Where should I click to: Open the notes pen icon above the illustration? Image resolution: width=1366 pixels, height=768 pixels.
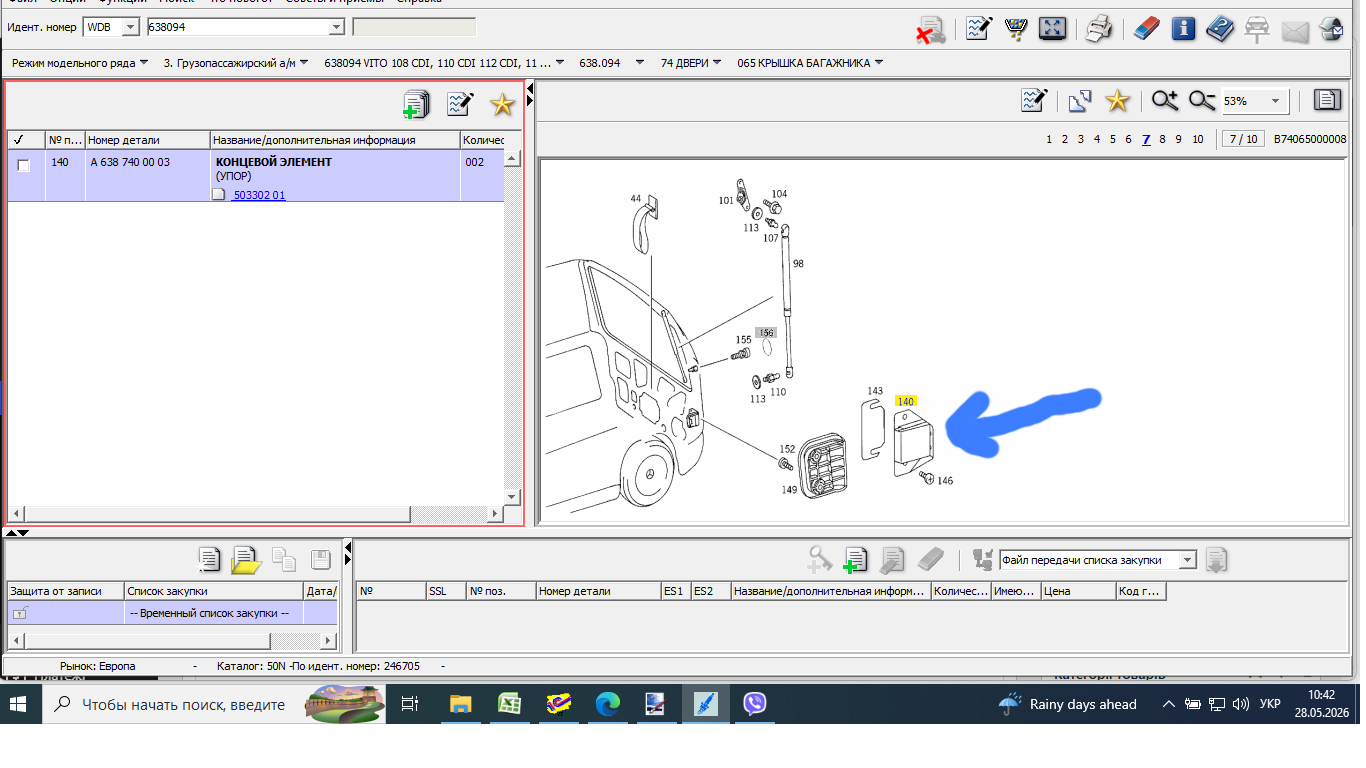pos(1034,101)
